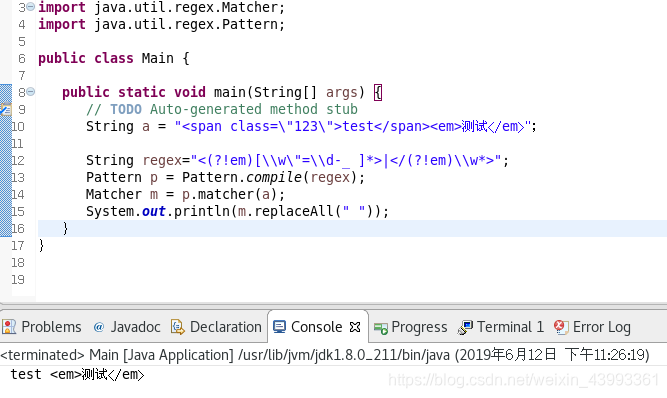The width and height of the screenshot is (667, 398).
Task: Click the import java.util.regex.Pattern line
Action: tap(162, 24)
